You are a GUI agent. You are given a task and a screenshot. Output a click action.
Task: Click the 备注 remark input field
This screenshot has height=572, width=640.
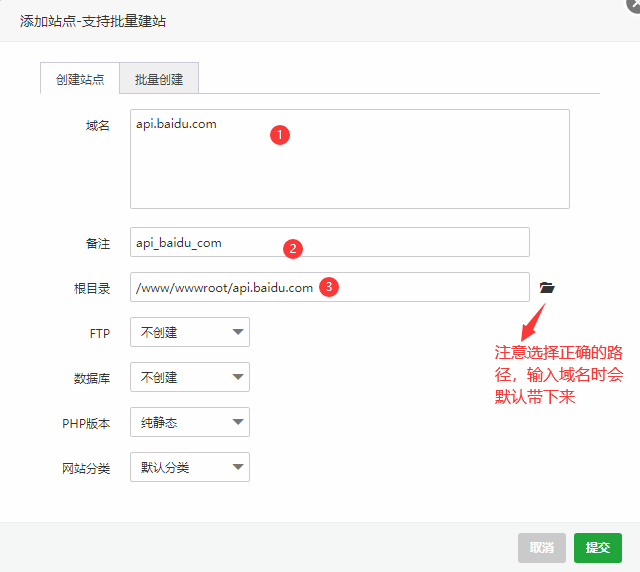coord(330,242)
